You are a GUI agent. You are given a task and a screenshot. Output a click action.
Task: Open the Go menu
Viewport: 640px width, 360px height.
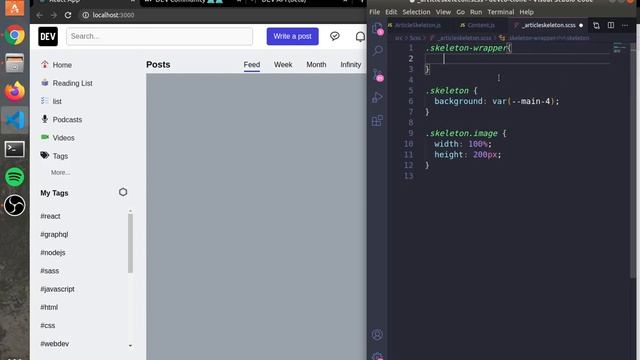tap(460, 12)
